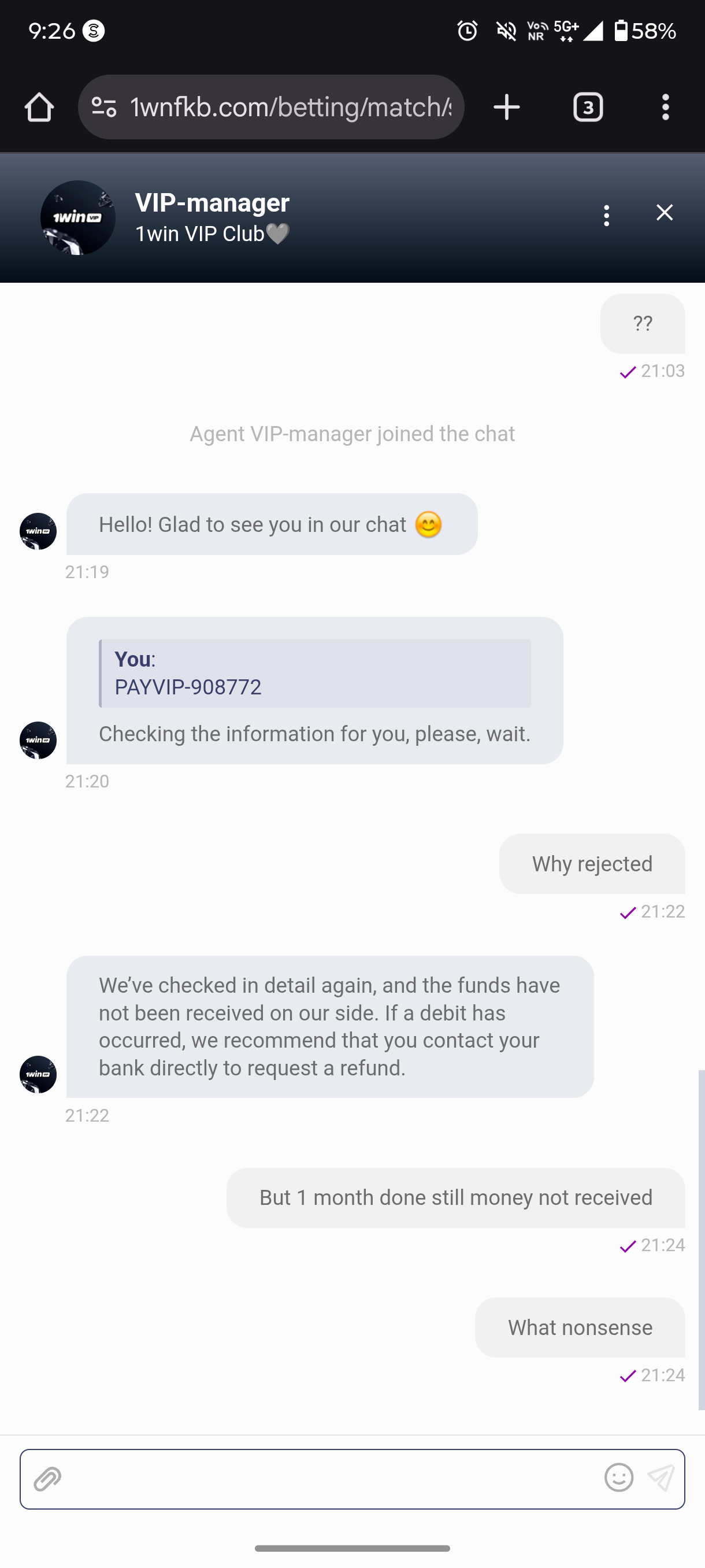Screen dimensions: 705x1568
Task: Open the tab switcher showing 3 tabs
Action: pos(588,108)
